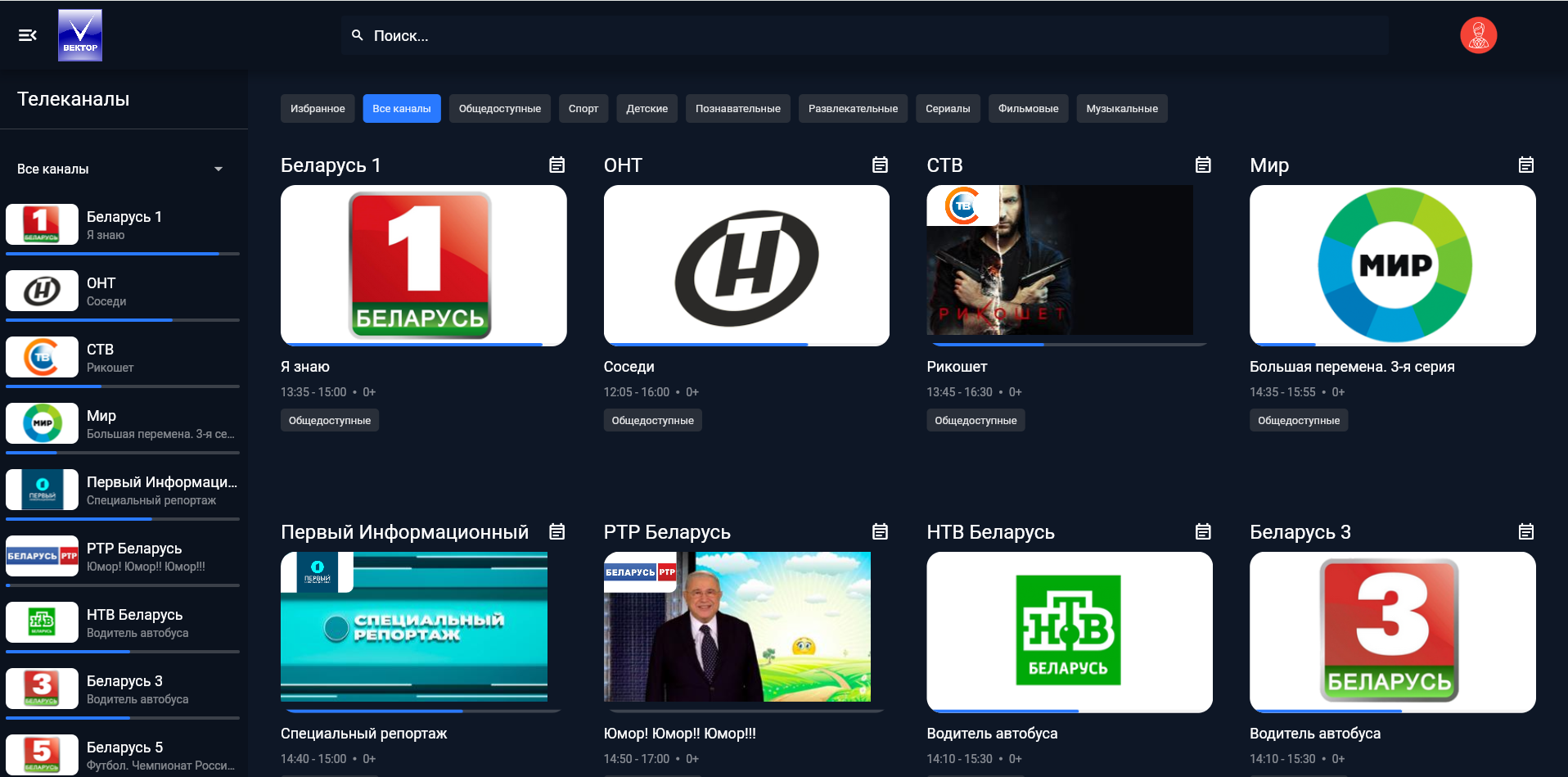Click Общедоступные tag under Я знаю
Image resolution: width=1568 pixels, height=777 pixels.
[x=330, y=420]
